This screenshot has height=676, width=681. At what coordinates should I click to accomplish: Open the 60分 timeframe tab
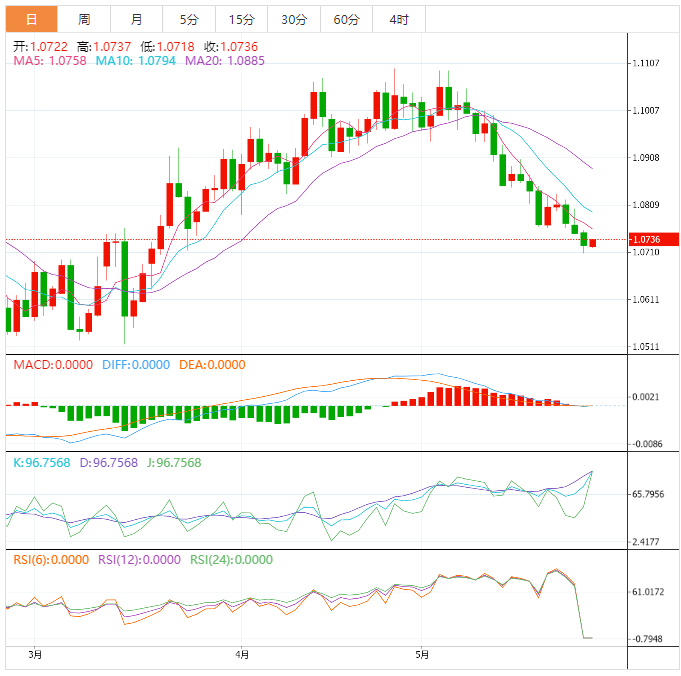pyautogui.click(x=346, y=20)
